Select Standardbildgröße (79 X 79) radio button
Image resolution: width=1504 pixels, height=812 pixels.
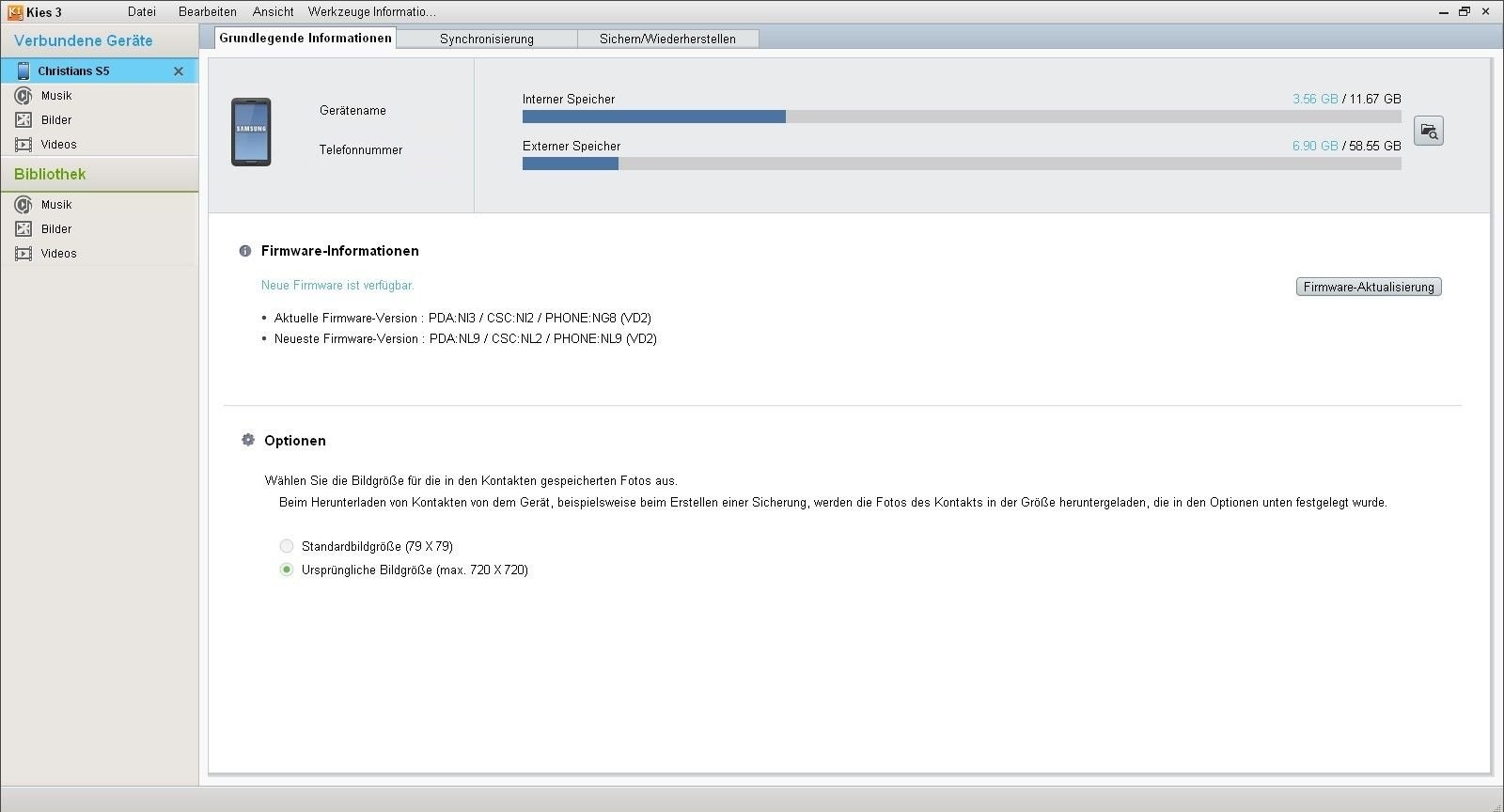click(287, 546)
